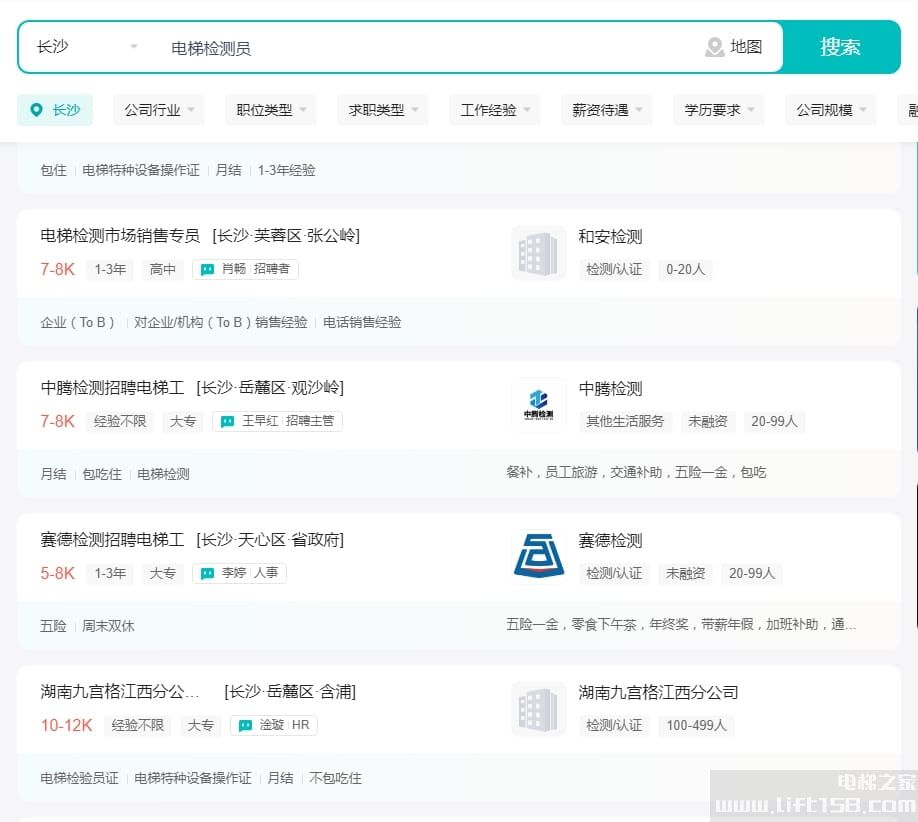
Task: Click 包吃住 keyword tag
Action: click(x=102, y=474)
